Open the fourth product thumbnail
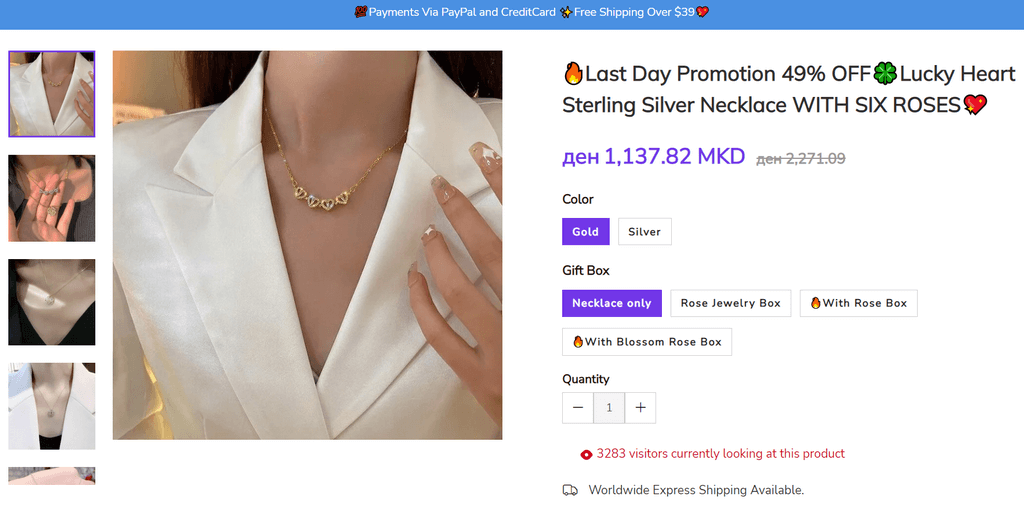This screenshot has height=506, width=1024. [52, 406]
